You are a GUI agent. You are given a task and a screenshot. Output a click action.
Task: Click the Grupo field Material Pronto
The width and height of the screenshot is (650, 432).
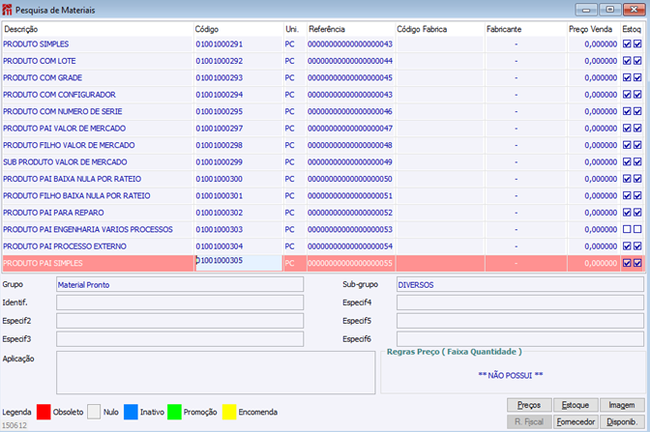(180, 284)
